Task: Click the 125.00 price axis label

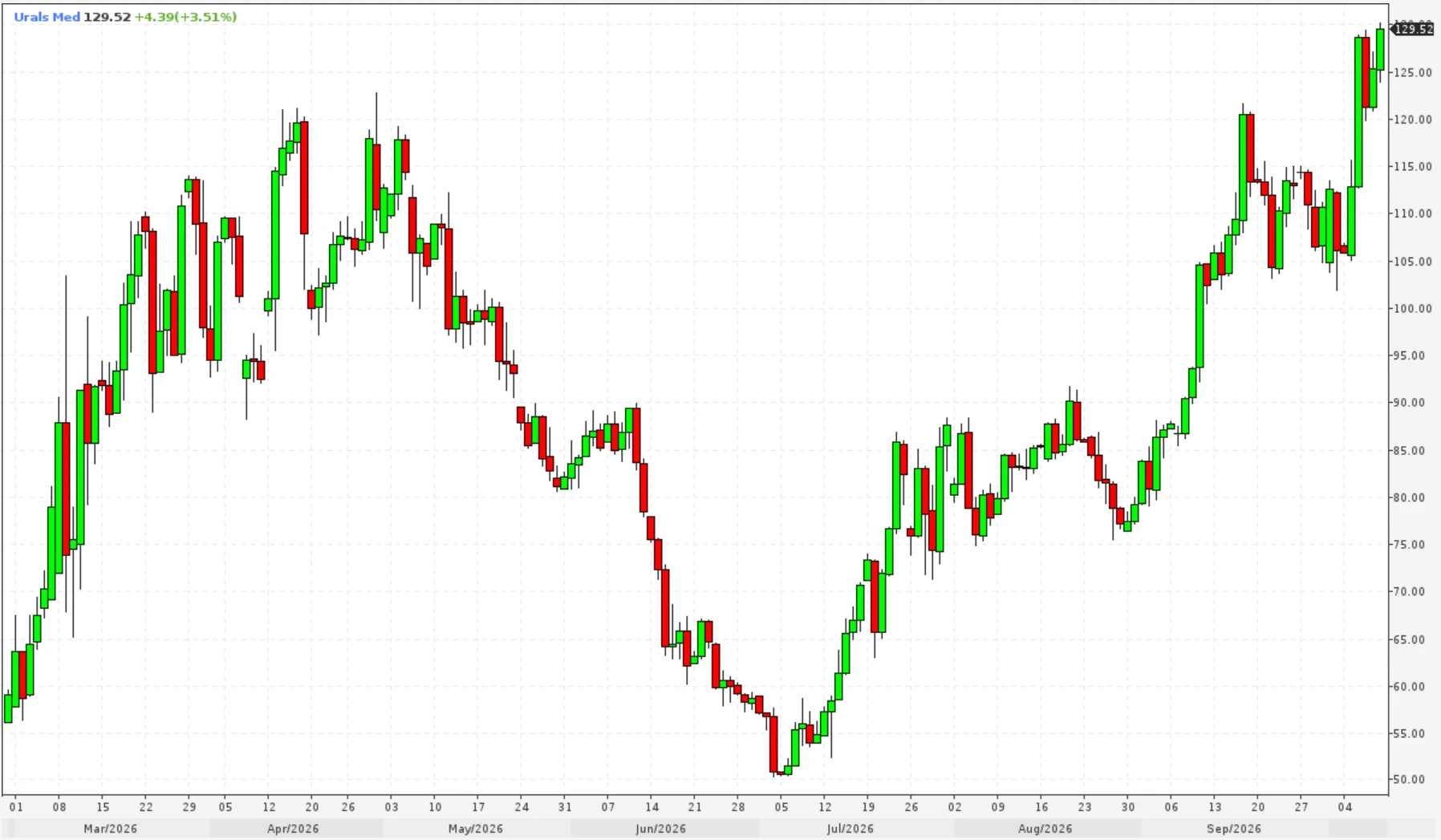Action: [1413, 72]
